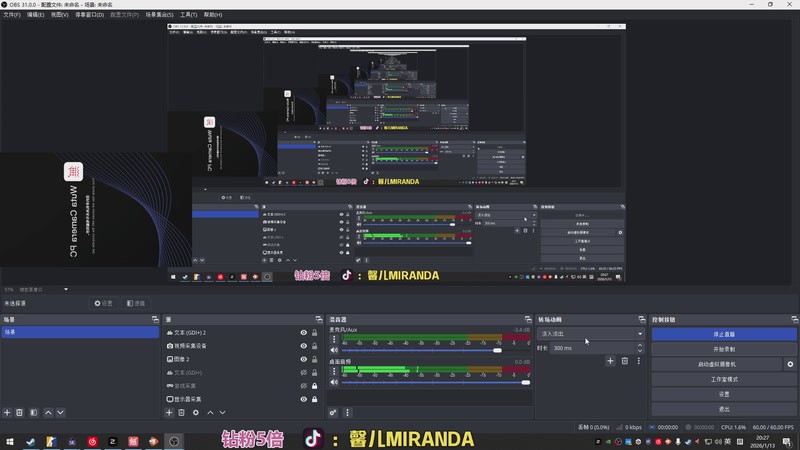Click the 工作室模式 button

point(724,379)
